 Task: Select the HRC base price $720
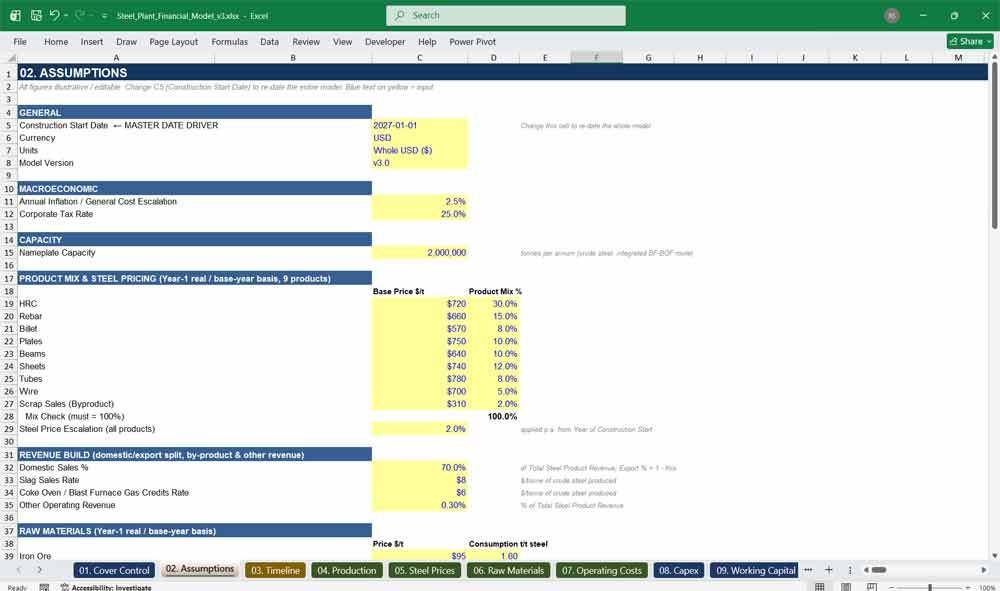tap(420, 303)
